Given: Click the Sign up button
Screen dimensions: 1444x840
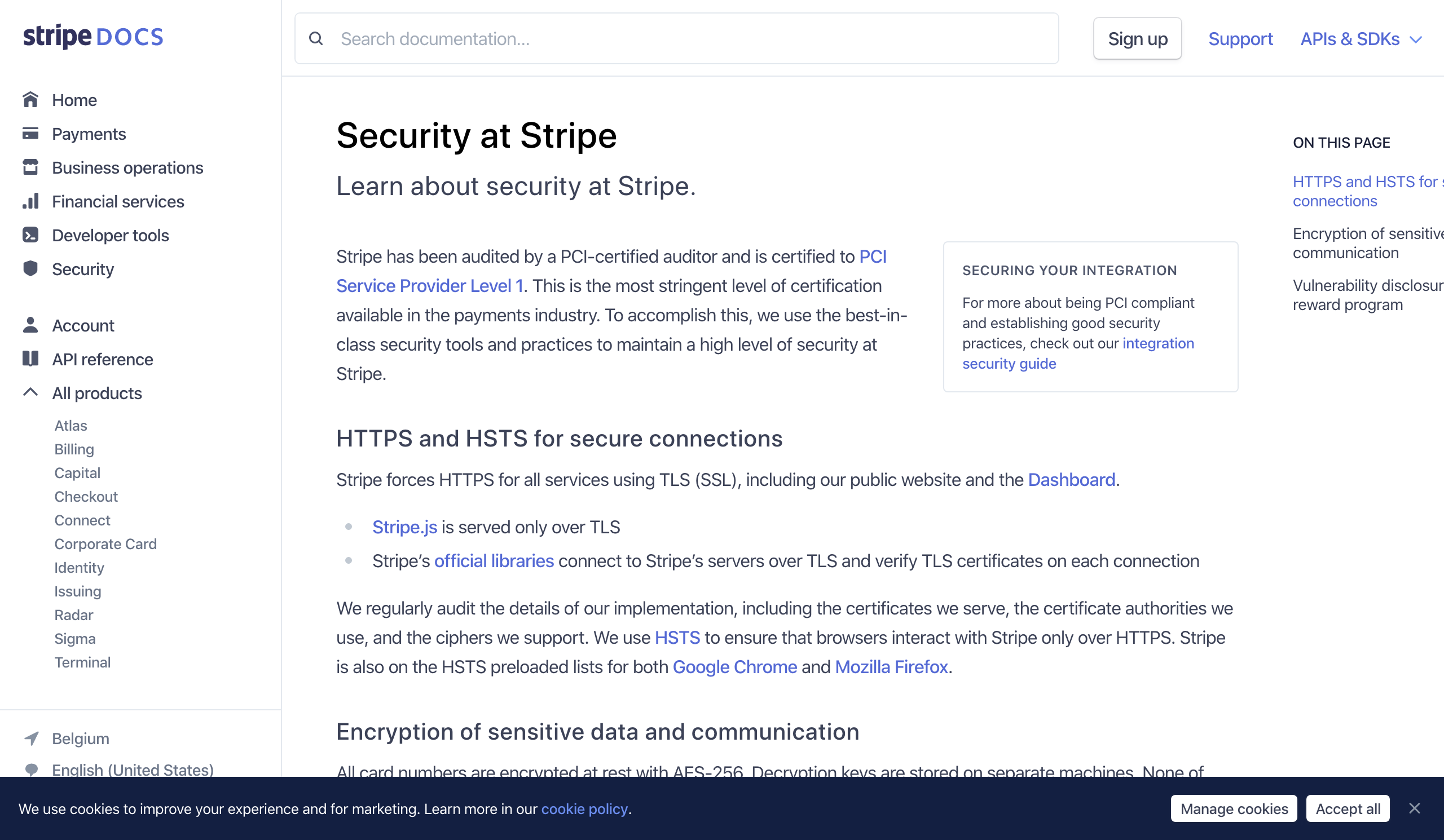Looking at the screenshot, I should click(x=1138, y=38).
